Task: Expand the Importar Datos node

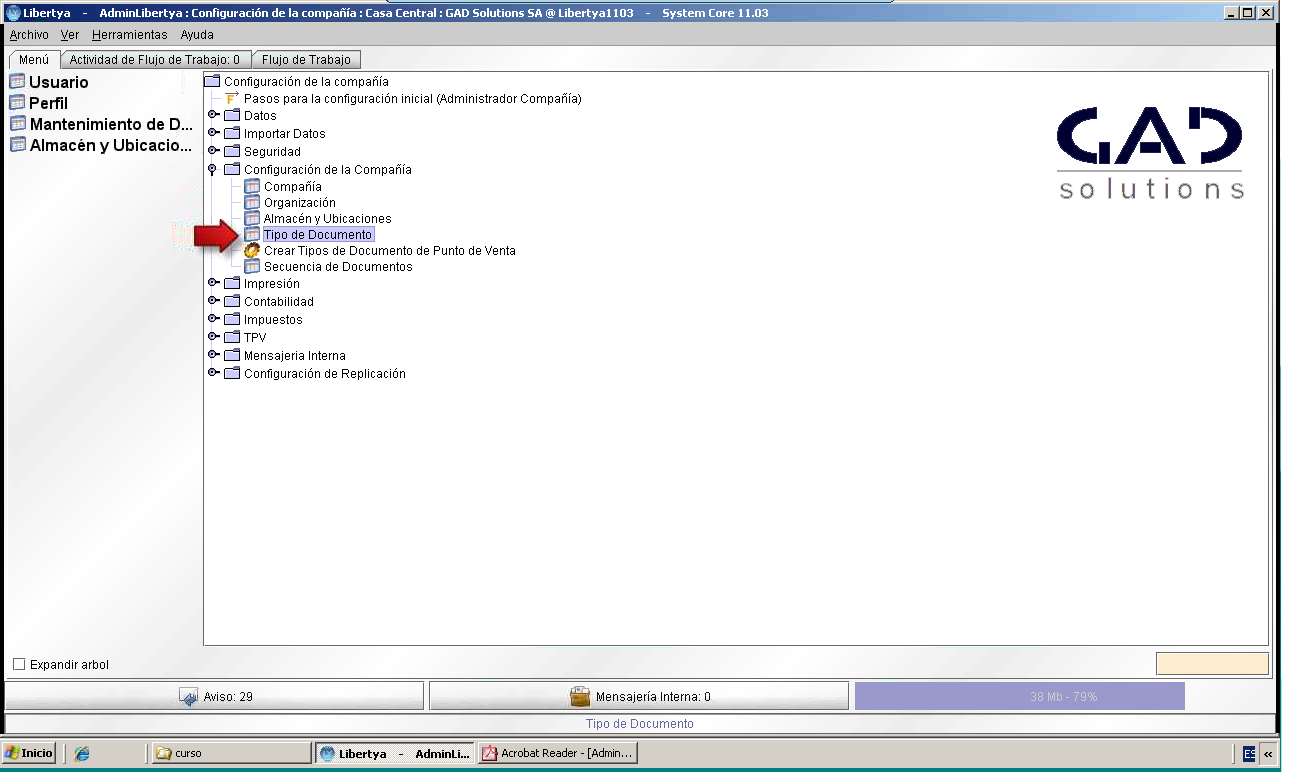Action: click(213, 132)
